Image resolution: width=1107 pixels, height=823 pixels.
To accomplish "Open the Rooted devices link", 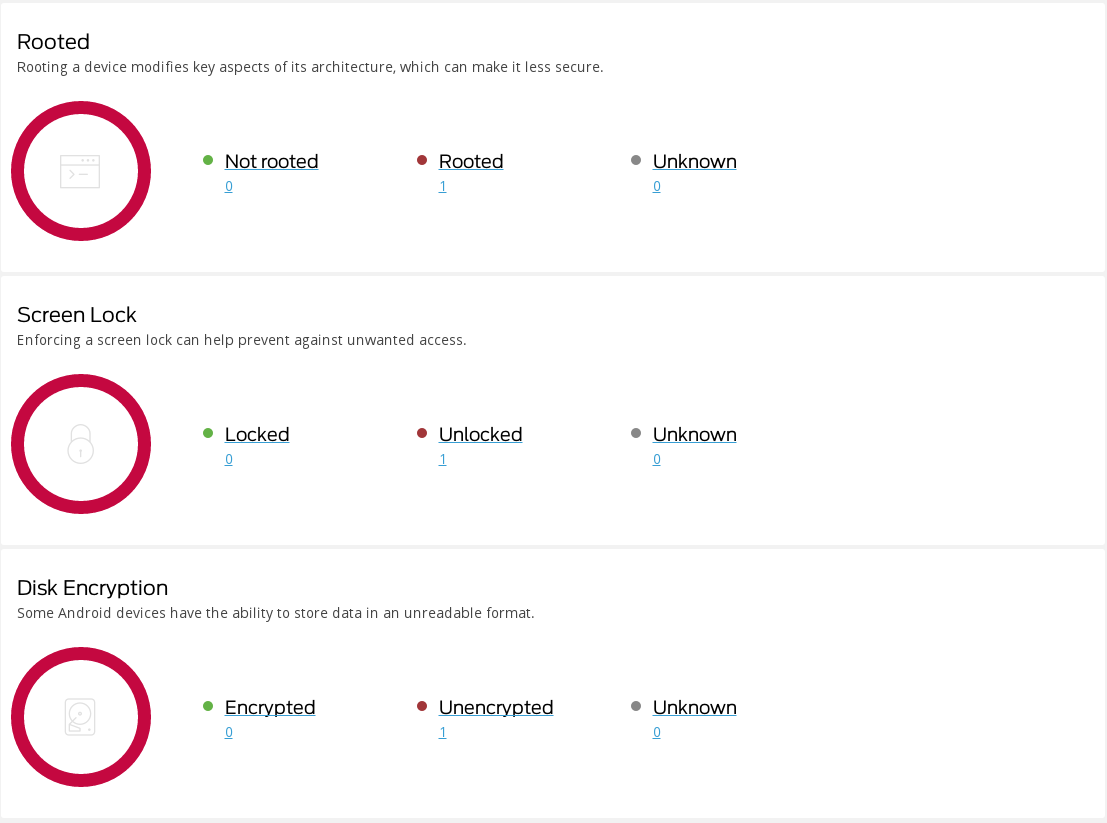I will [471, 162].
